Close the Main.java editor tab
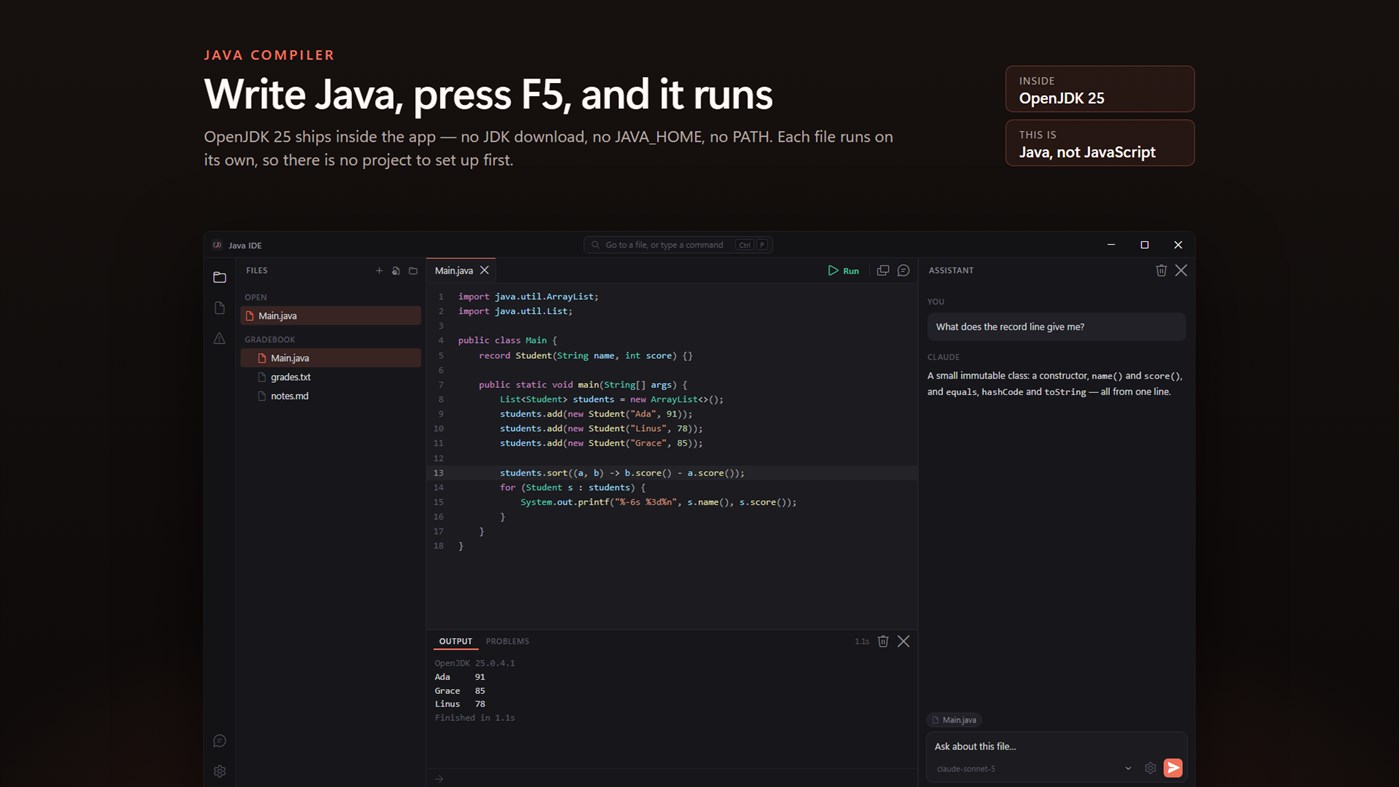 coord(485,271)
